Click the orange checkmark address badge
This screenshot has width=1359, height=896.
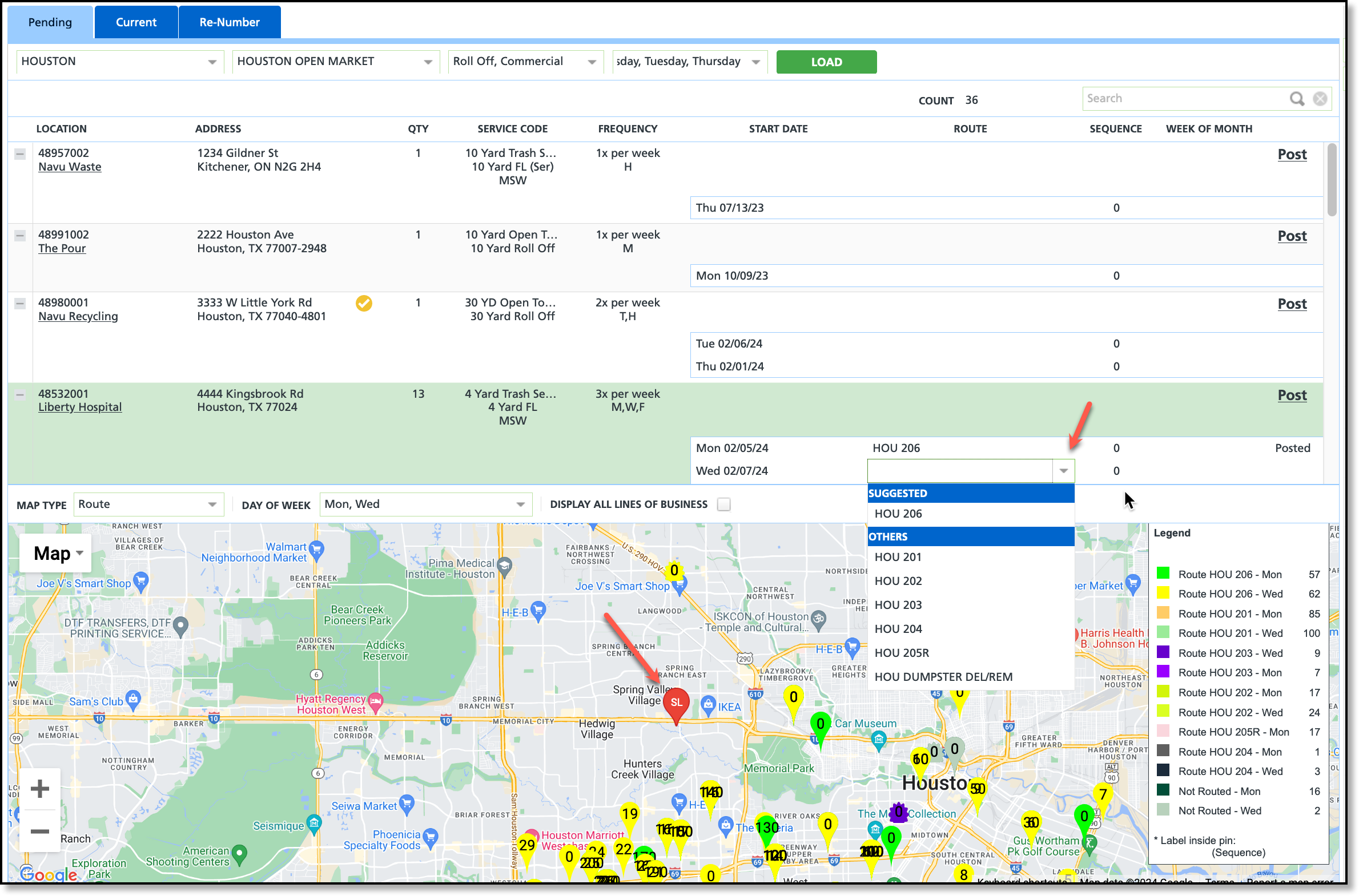click(364, 303)
